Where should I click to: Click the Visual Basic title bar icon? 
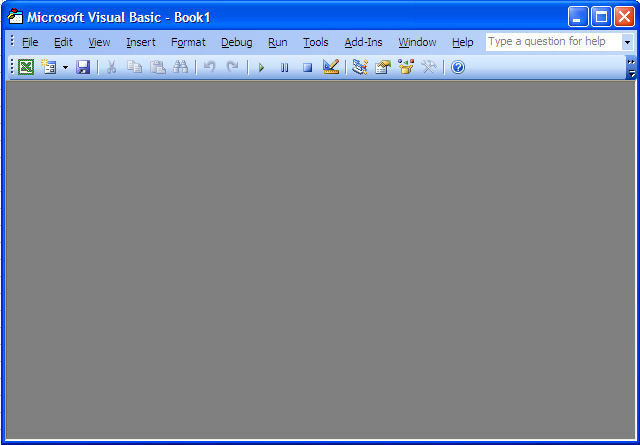tap(16, 17)
